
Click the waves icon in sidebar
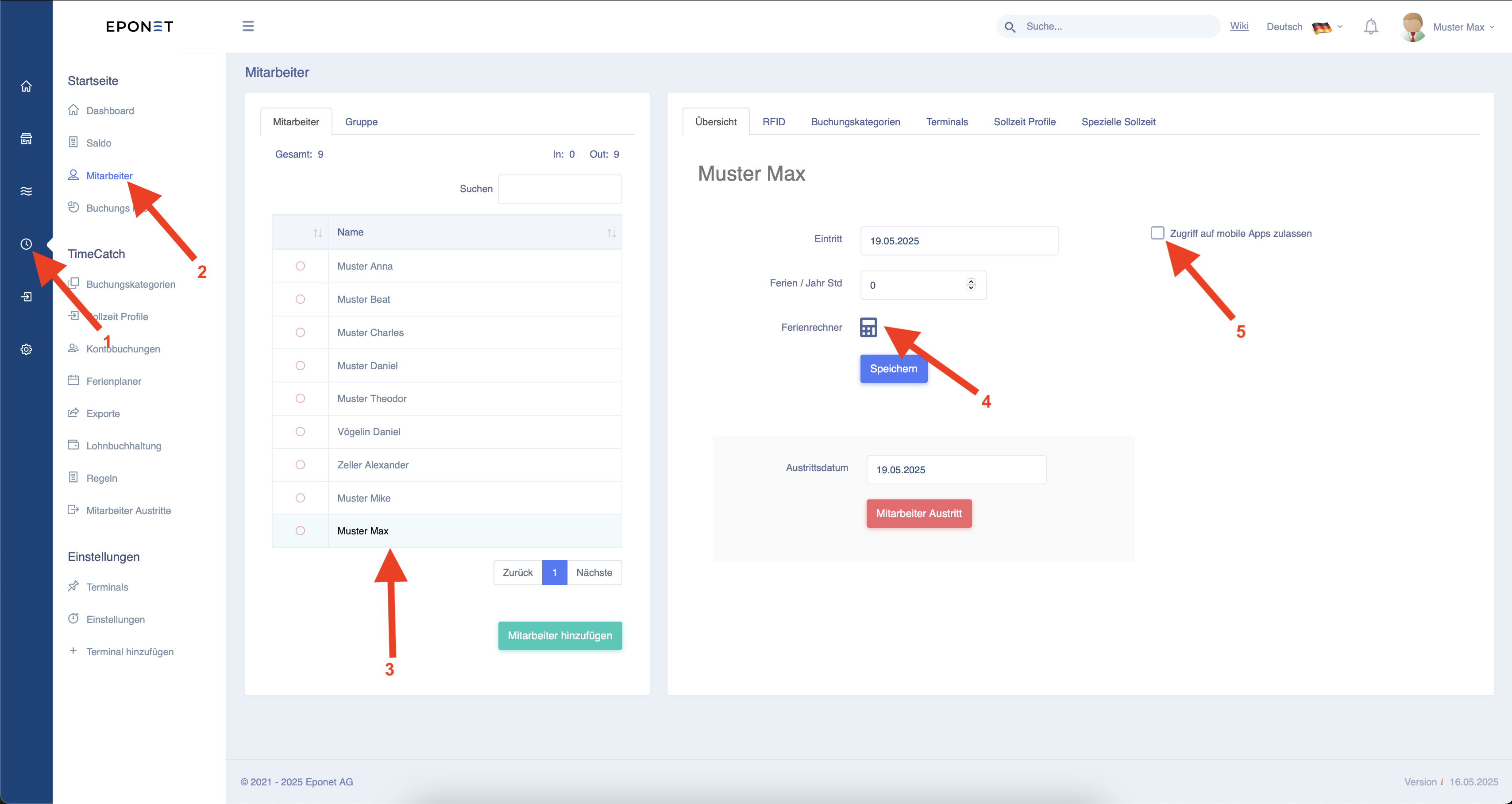pyautogui.click(x=26, y=191)
